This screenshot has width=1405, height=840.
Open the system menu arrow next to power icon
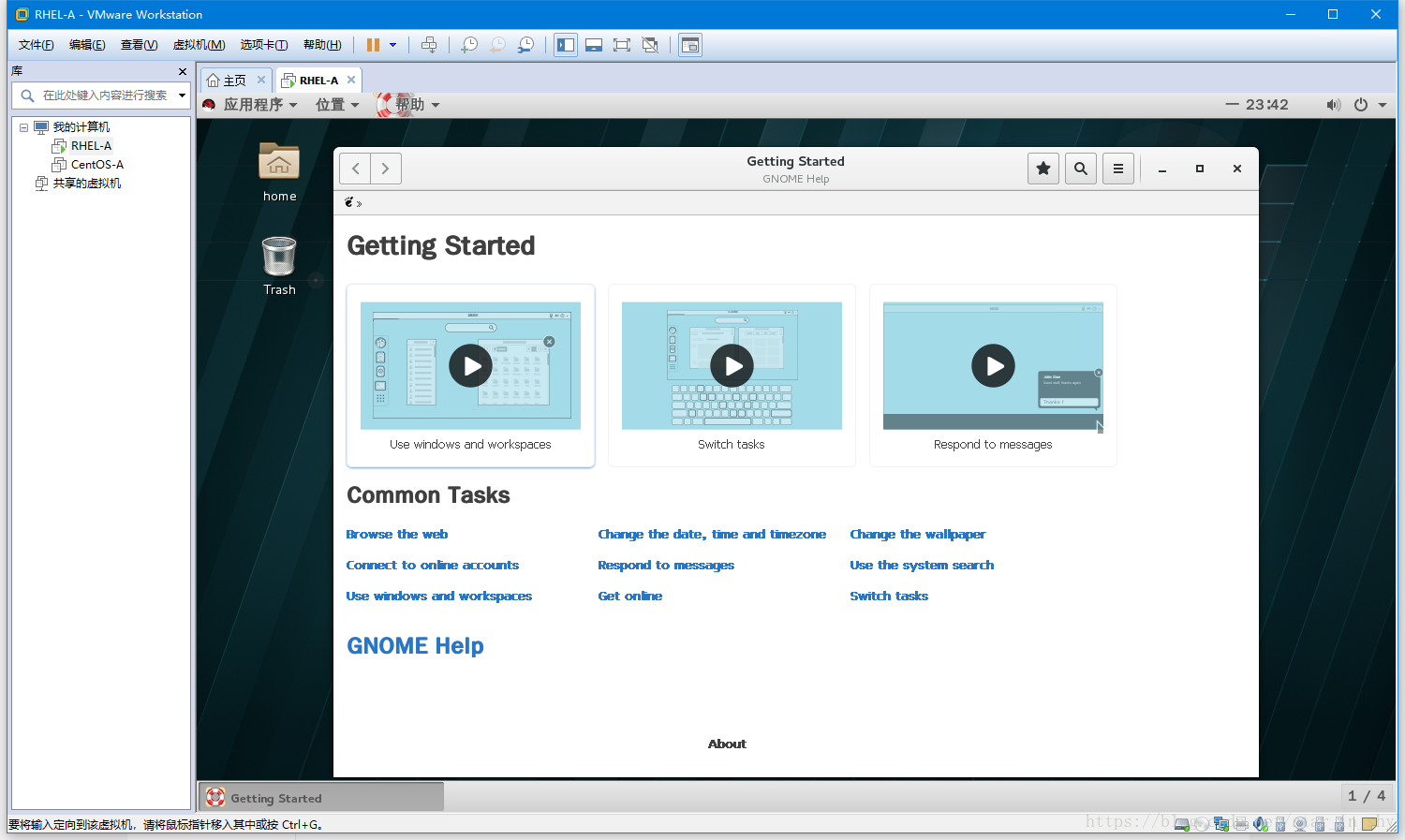pos(1383,105)
